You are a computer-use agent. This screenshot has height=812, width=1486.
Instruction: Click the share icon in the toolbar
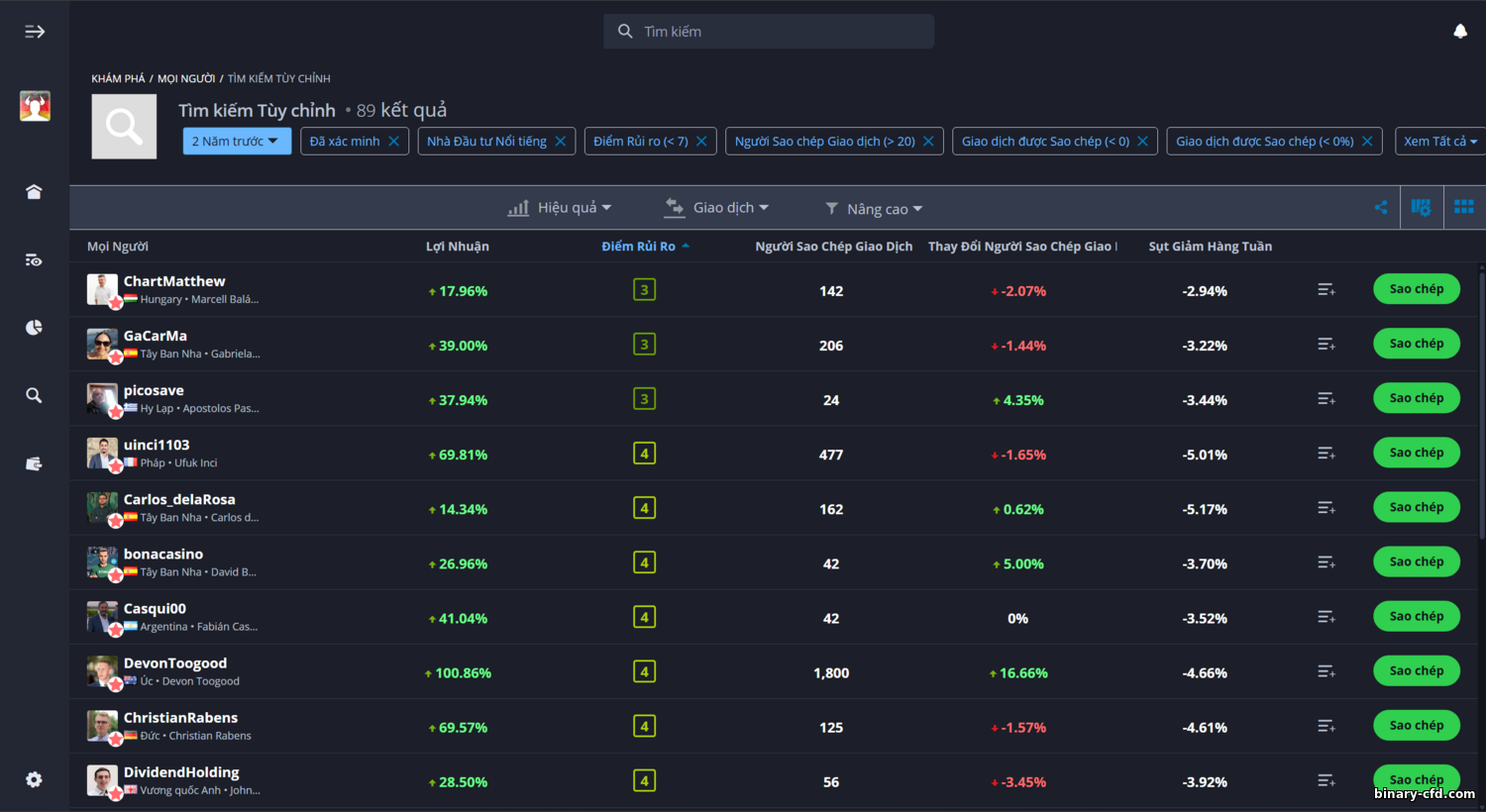tap(1380, 207)
